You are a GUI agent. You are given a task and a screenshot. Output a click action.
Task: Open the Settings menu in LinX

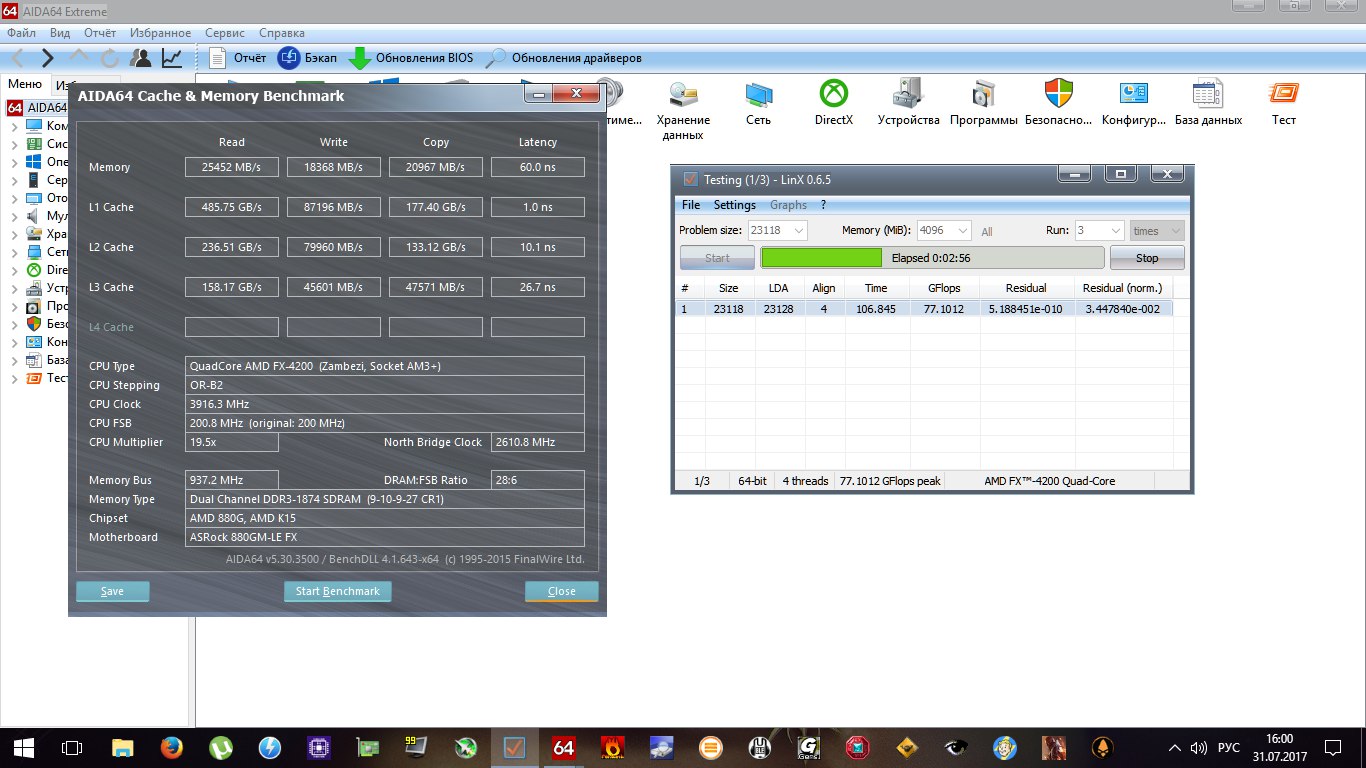point(735,205)
